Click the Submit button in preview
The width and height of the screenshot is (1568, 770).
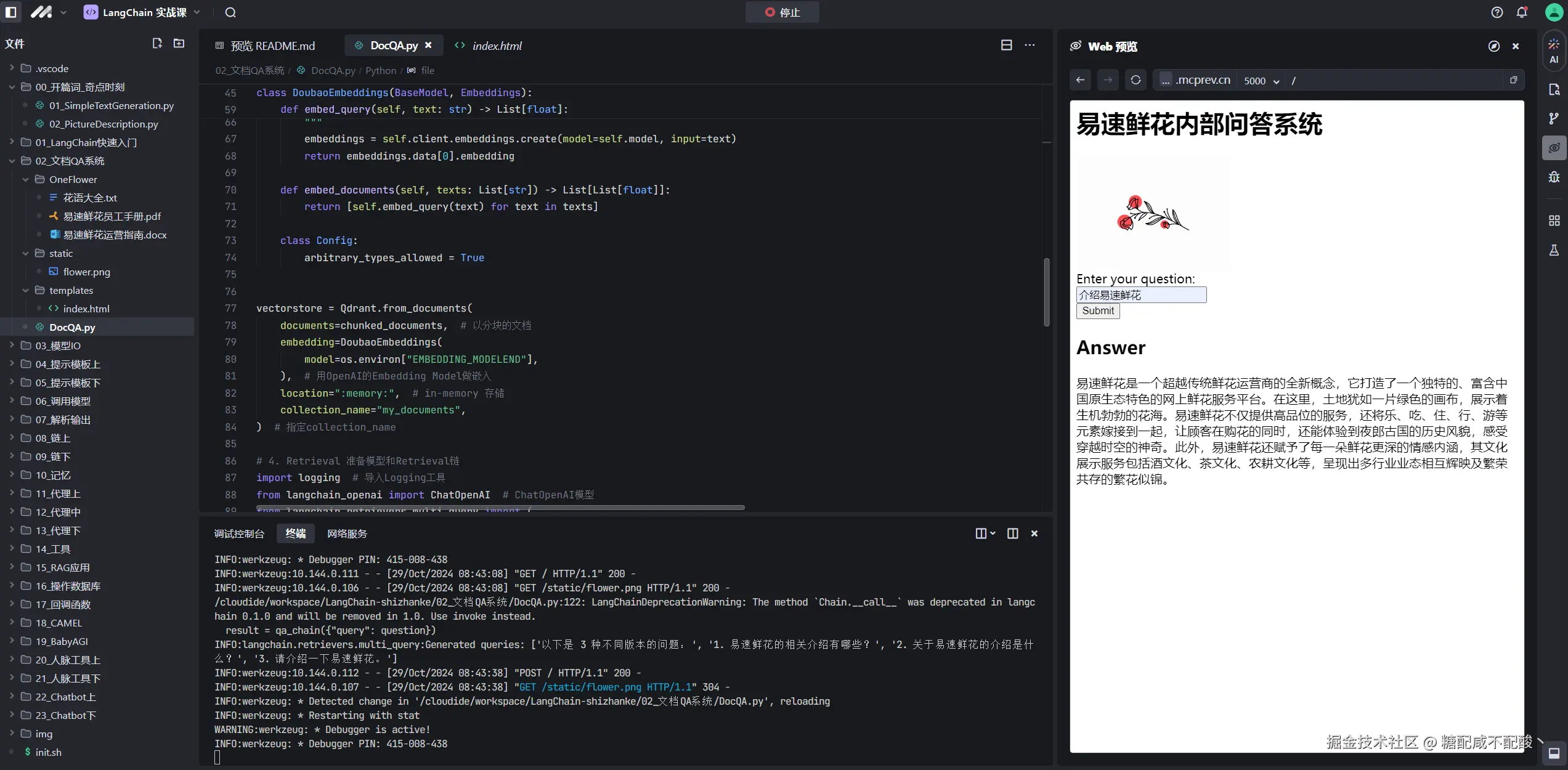pyautogui.click(x=1097, y=311)
